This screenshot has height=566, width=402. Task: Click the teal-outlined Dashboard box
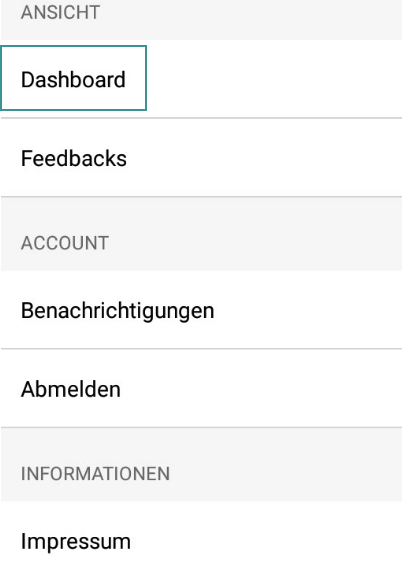point(73,78)
